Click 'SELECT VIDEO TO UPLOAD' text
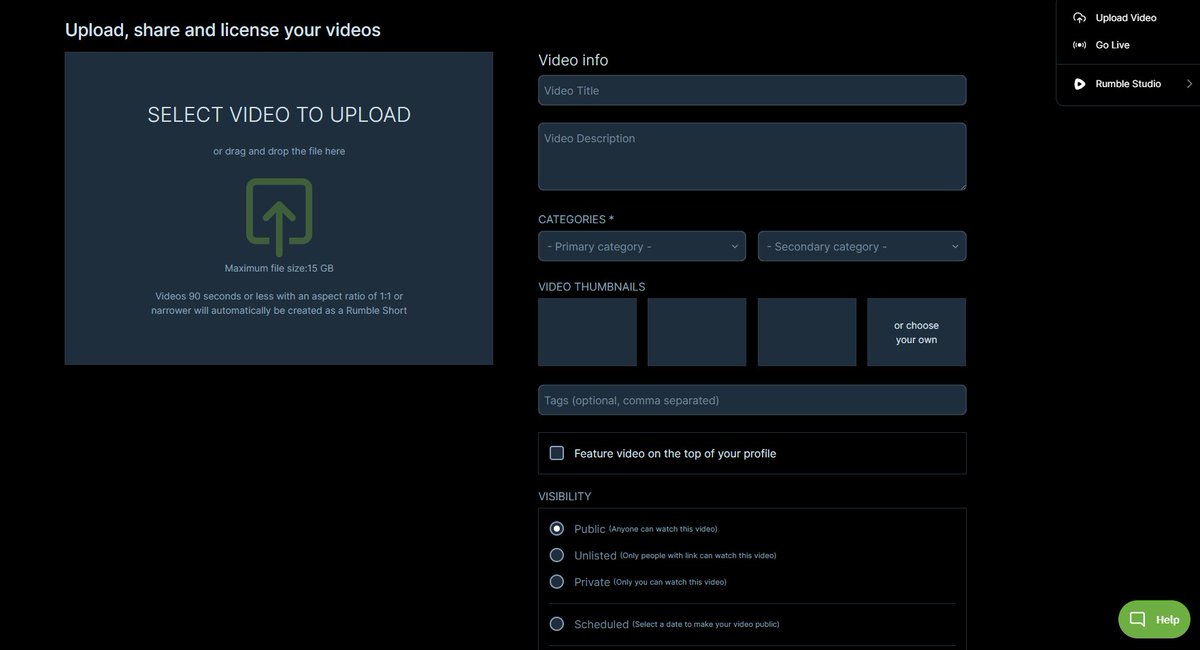 point(279,115)
